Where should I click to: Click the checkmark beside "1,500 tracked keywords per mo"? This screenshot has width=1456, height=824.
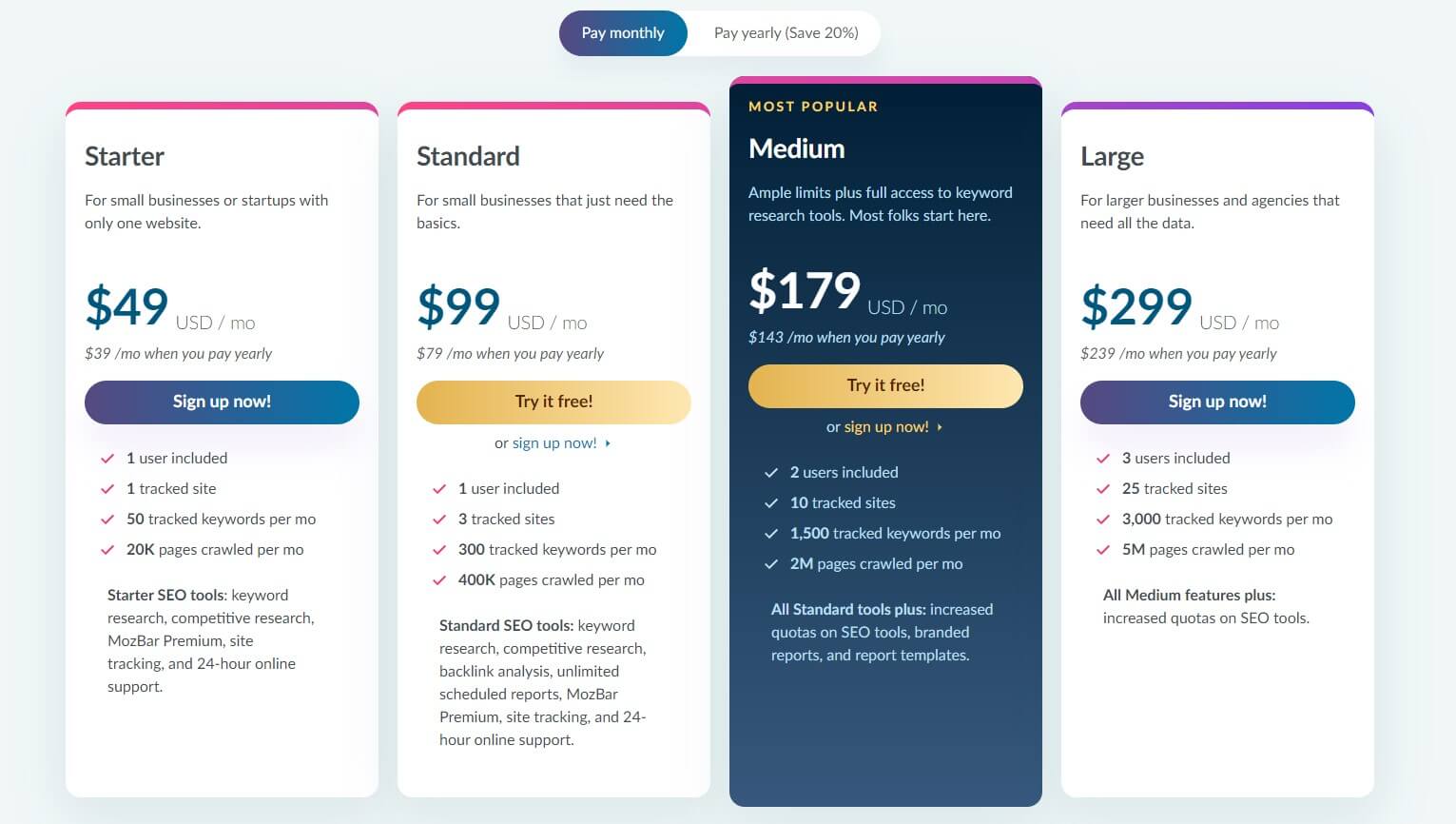coord(770,533)
